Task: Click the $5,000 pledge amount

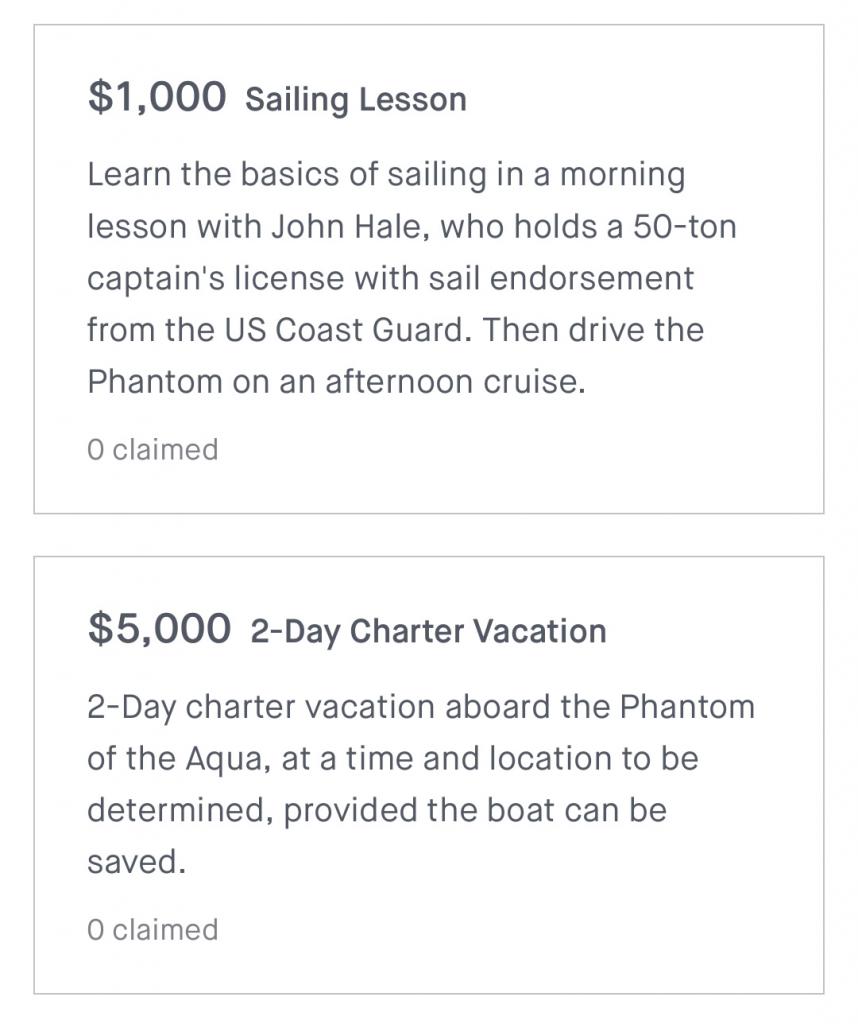Action: (x=159, y=628)
